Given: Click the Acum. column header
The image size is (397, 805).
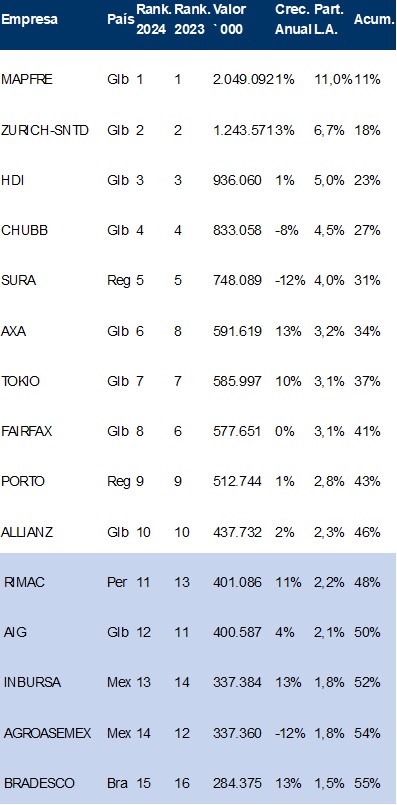Looking at the screenshot, I should (373, 20).
